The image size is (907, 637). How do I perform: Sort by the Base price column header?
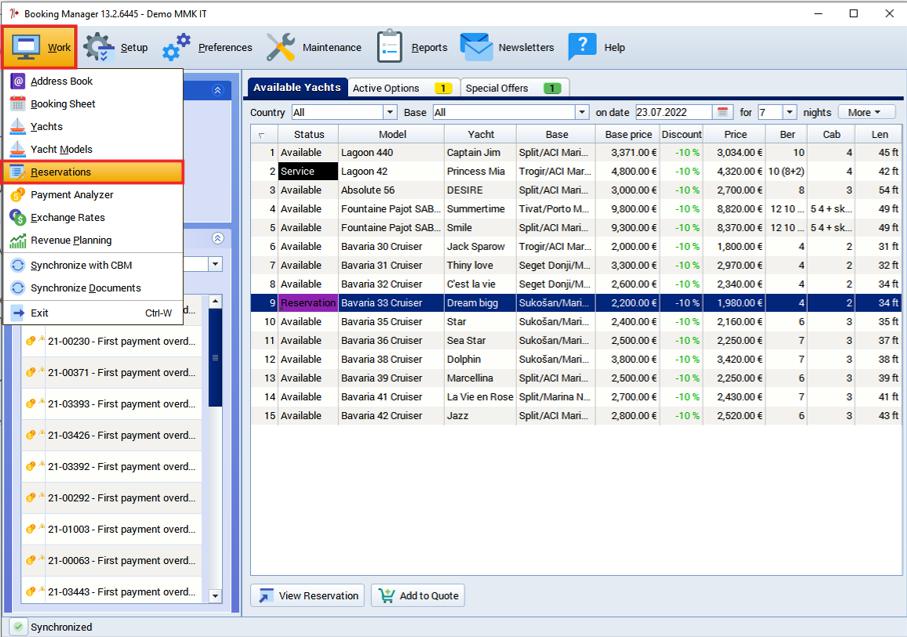[x=628, y=134]
